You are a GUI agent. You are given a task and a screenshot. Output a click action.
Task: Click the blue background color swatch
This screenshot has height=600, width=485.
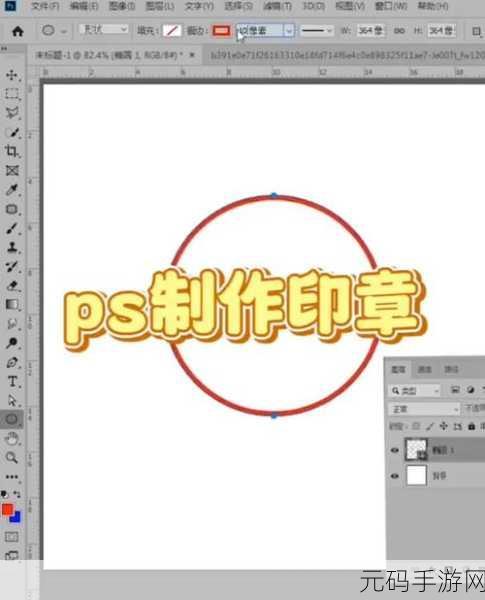(16, 517)
